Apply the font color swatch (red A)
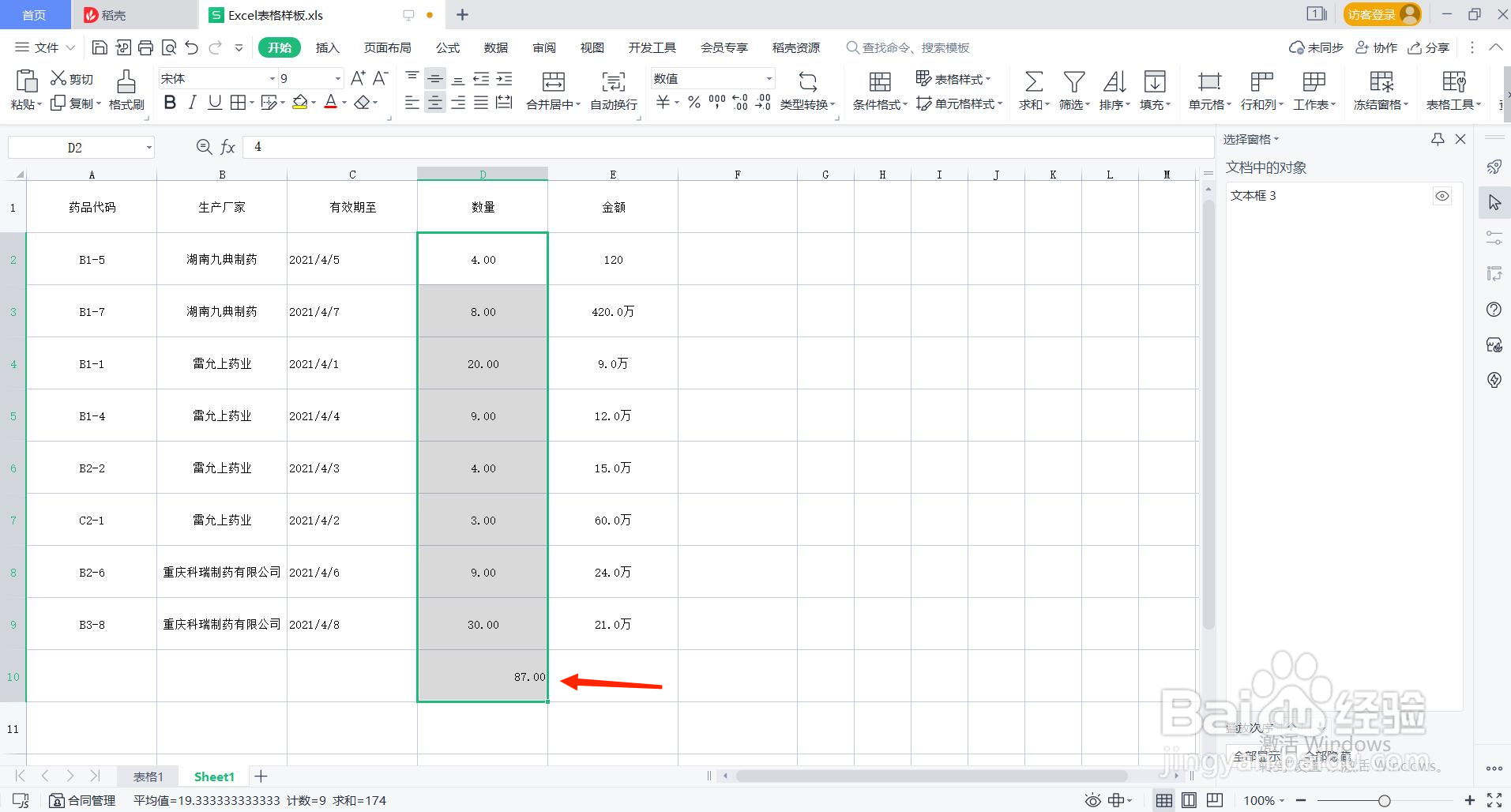Viewport: 1511px width, 812px height. tap(331, 103)
